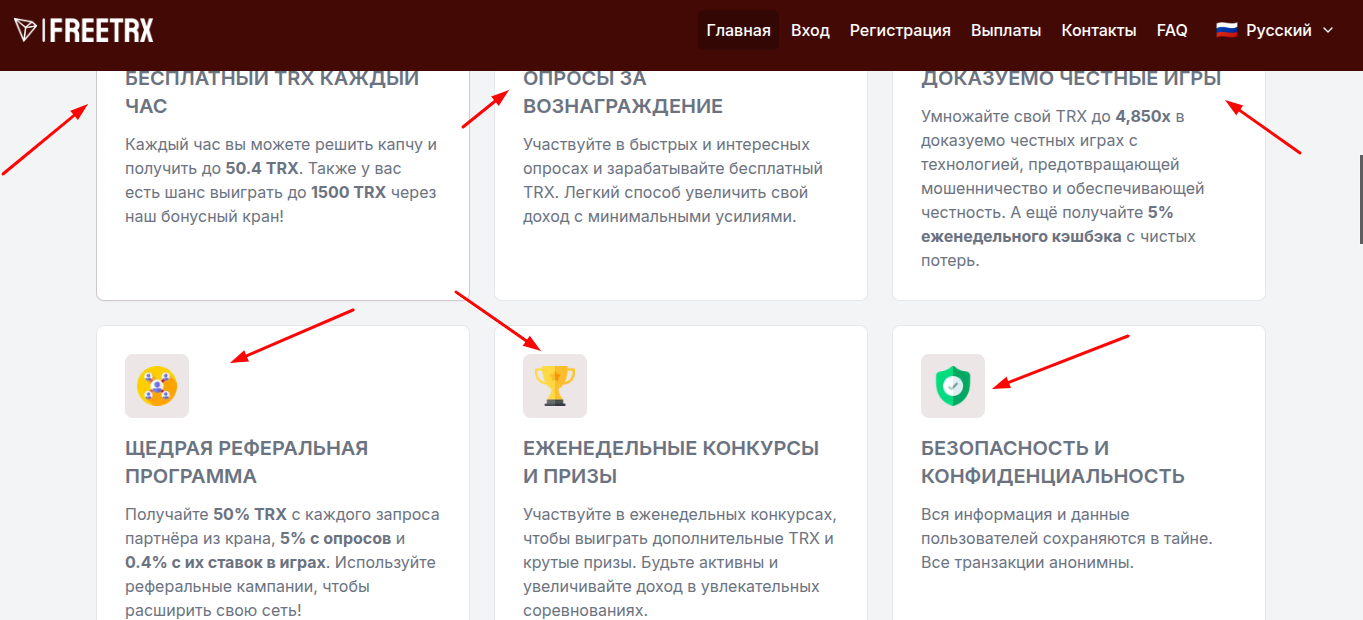Image resolution: width=1363 pixels, height=620 pixels.
Task: Click the weekly contests description paragraph
Action: [680, 562]
